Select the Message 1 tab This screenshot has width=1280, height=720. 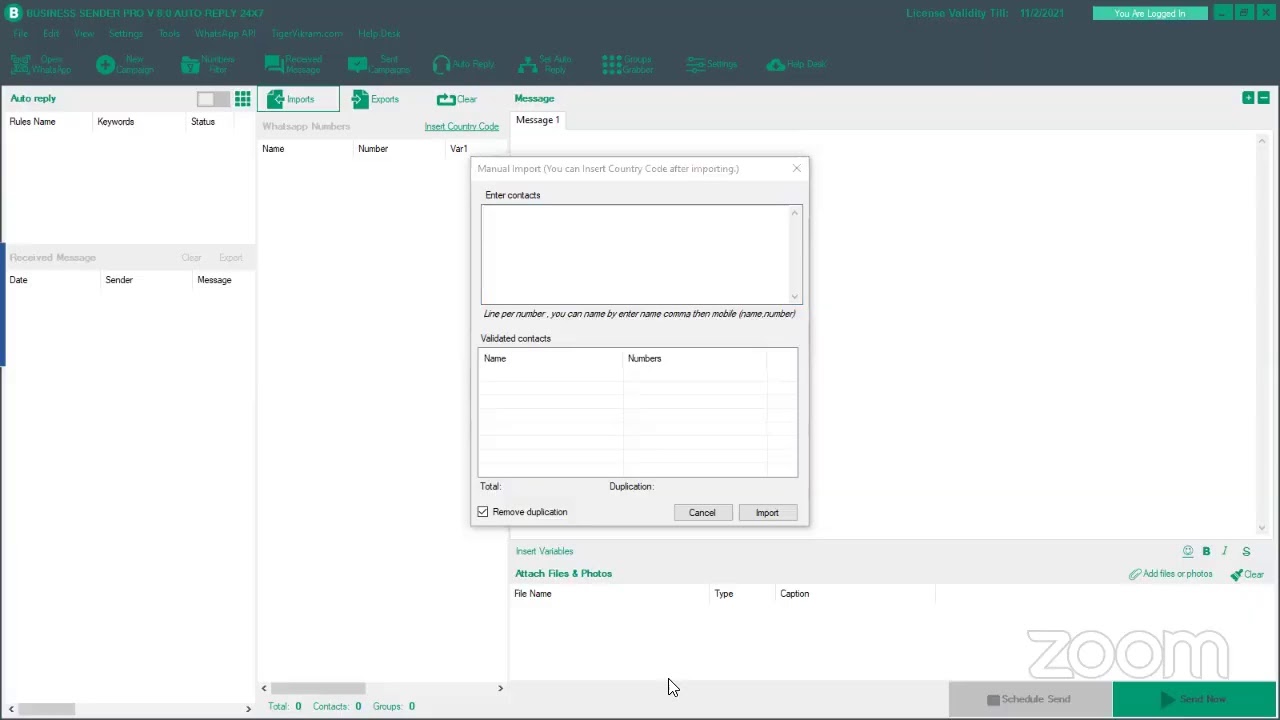(538, 120)
